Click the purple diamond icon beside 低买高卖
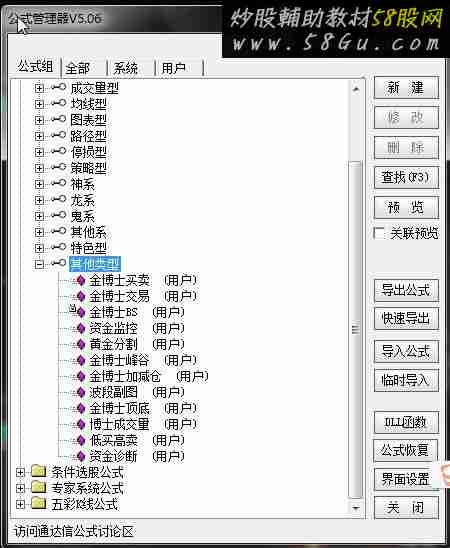450x548 pixels. 81,440
